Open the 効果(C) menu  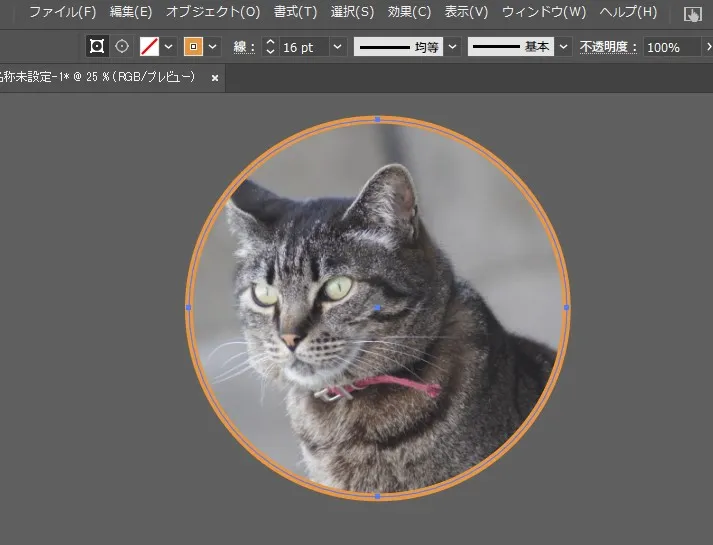pos(409,12)
